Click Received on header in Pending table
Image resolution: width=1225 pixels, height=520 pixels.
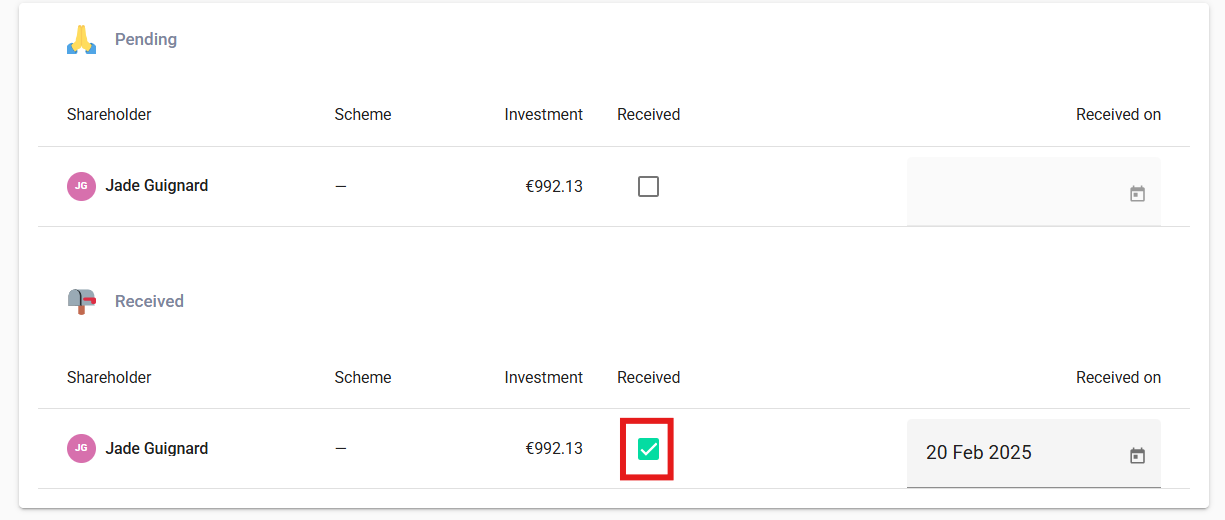(1118, 115)
